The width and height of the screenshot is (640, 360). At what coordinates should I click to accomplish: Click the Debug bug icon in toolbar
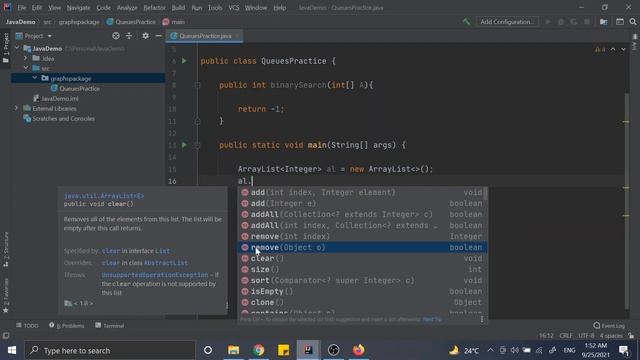(x=561, y=22)
